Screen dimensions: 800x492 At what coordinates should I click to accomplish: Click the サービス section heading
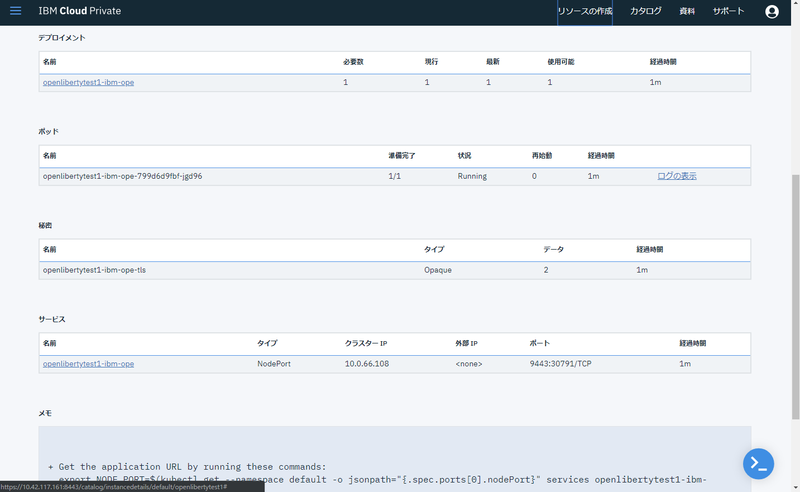[52, 319]
